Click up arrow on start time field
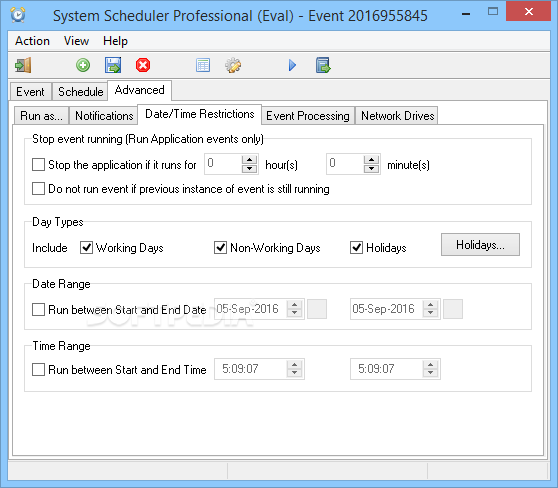Viewport: 558px width, 488px height. pyautogui.click(x=295, y=365)
